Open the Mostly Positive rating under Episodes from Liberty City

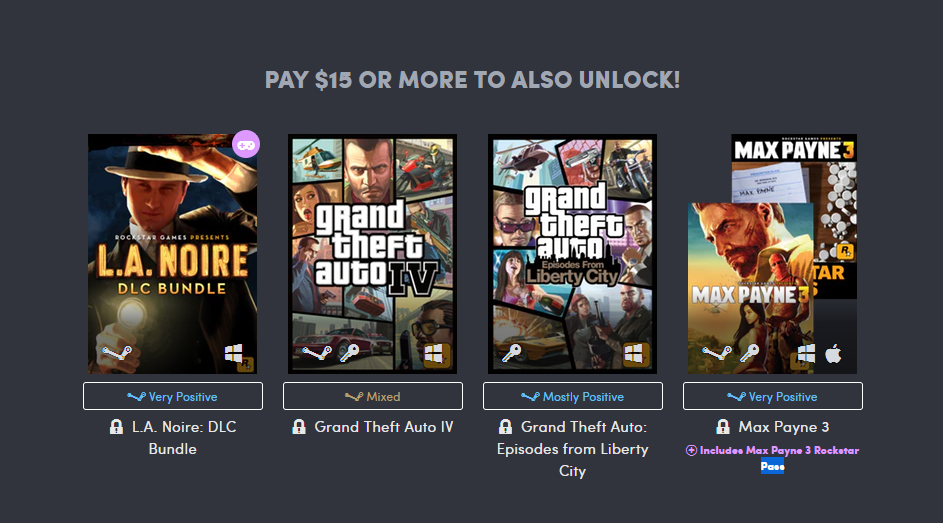coord(573,396)
